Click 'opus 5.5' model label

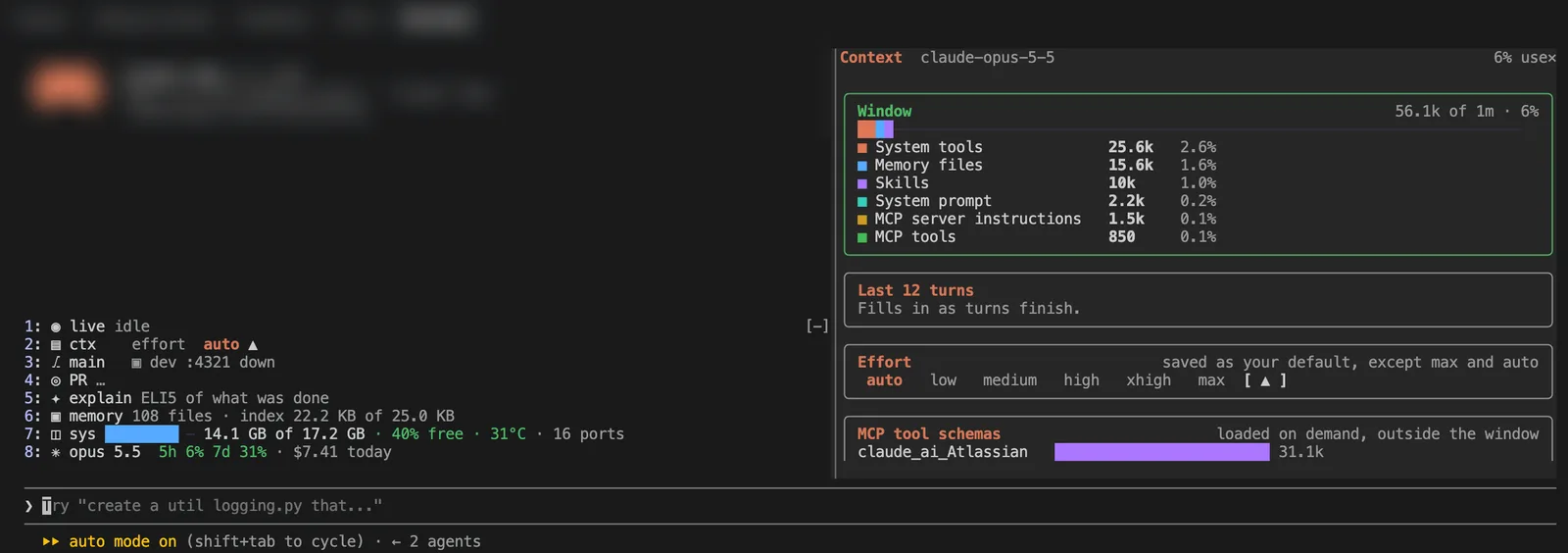point(105,453)
